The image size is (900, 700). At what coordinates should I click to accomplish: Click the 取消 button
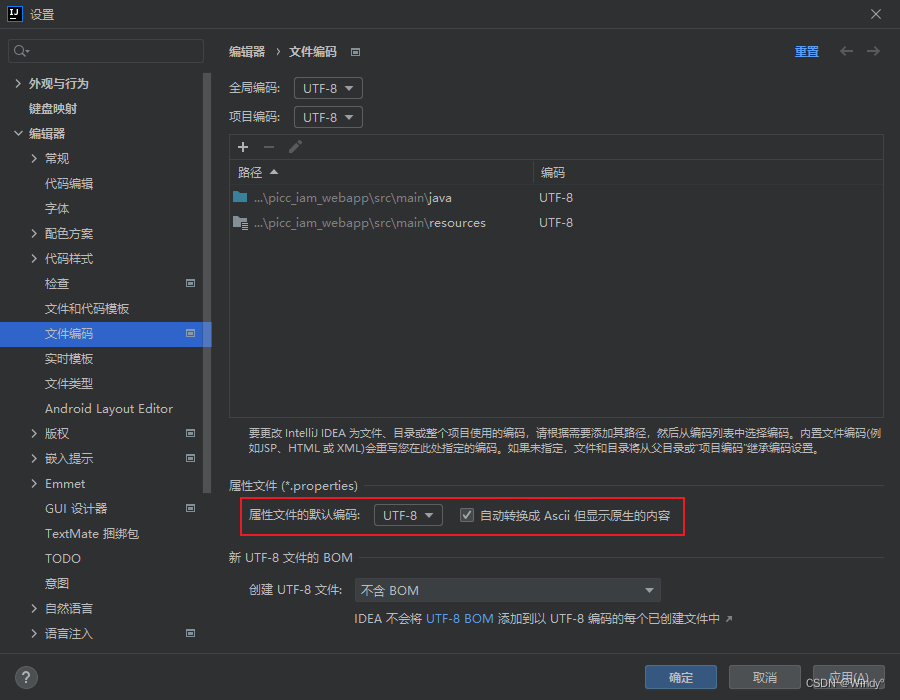[765, 677]
